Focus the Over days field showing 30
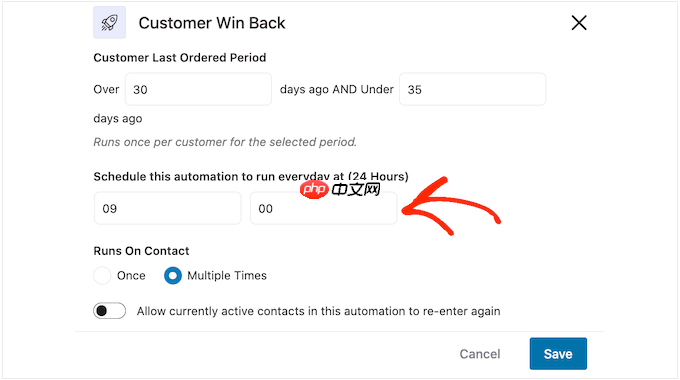The width and height of the screenshot is (680, 380). pyautogui.click(x=198, y=89)
